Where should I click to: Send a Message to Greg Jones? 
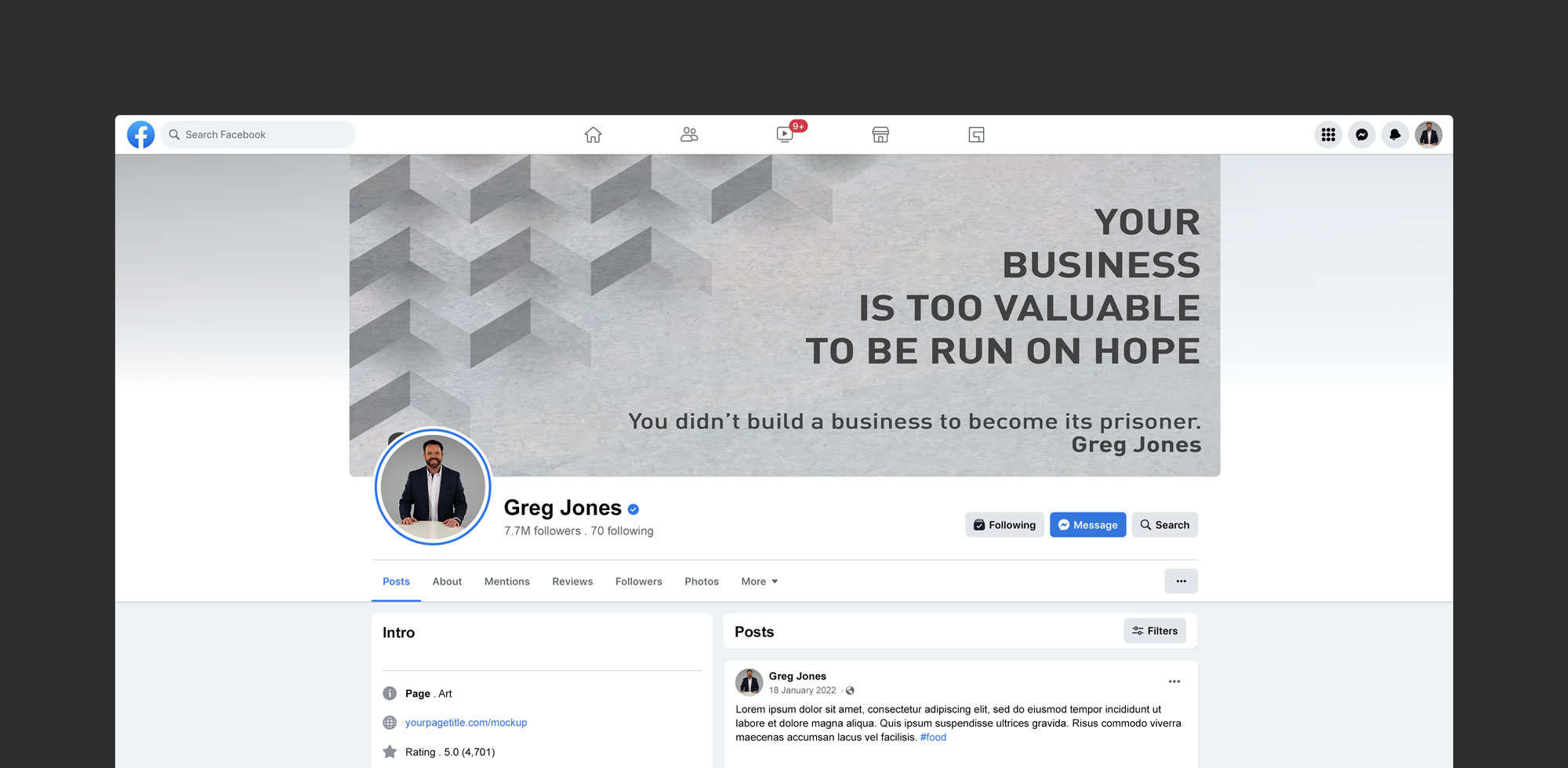tap(1087, 524)
